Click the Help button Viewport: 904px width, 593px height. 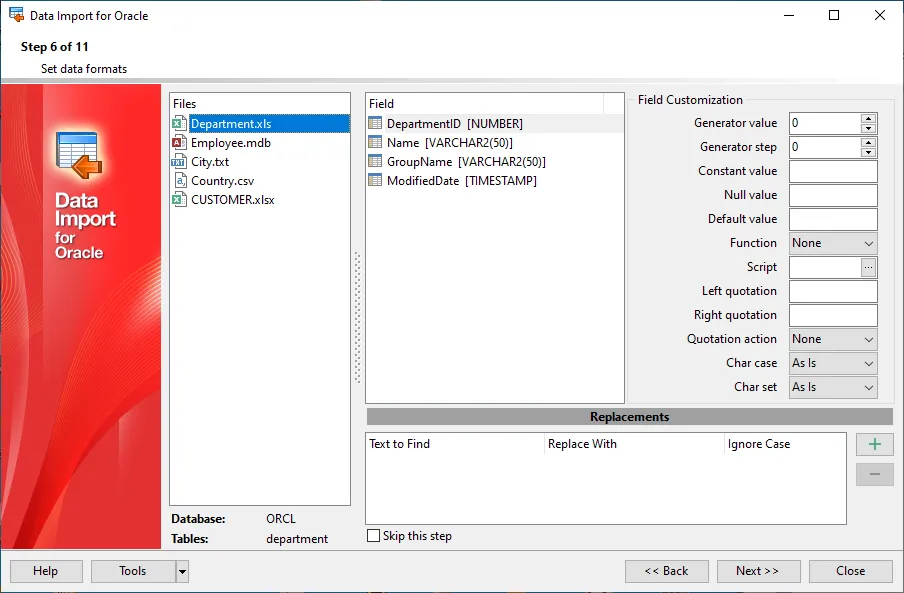pos(46,571)
